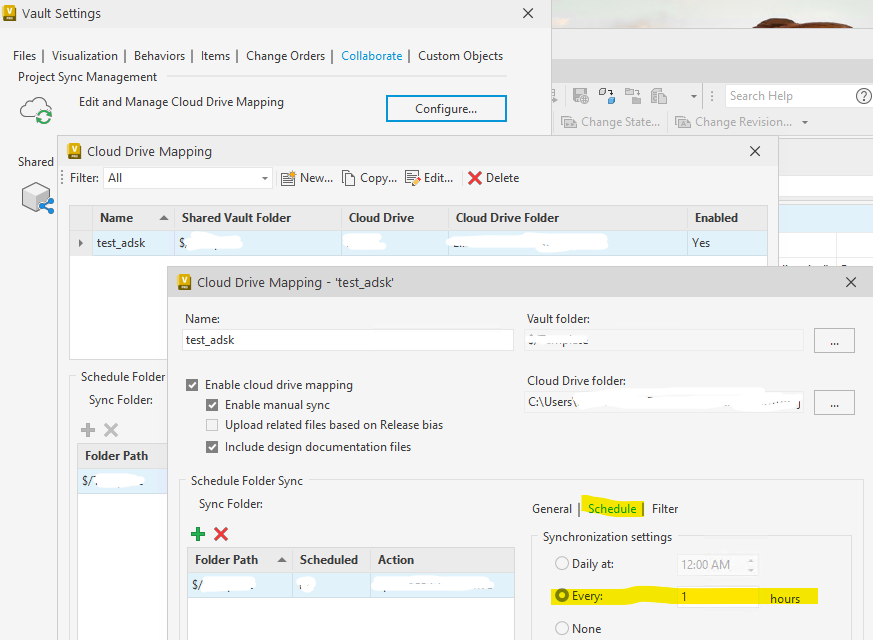This screenshot has height=640, width=873.
Task: Create a New cloud drive mapping
Action: (x=306, y=177)
